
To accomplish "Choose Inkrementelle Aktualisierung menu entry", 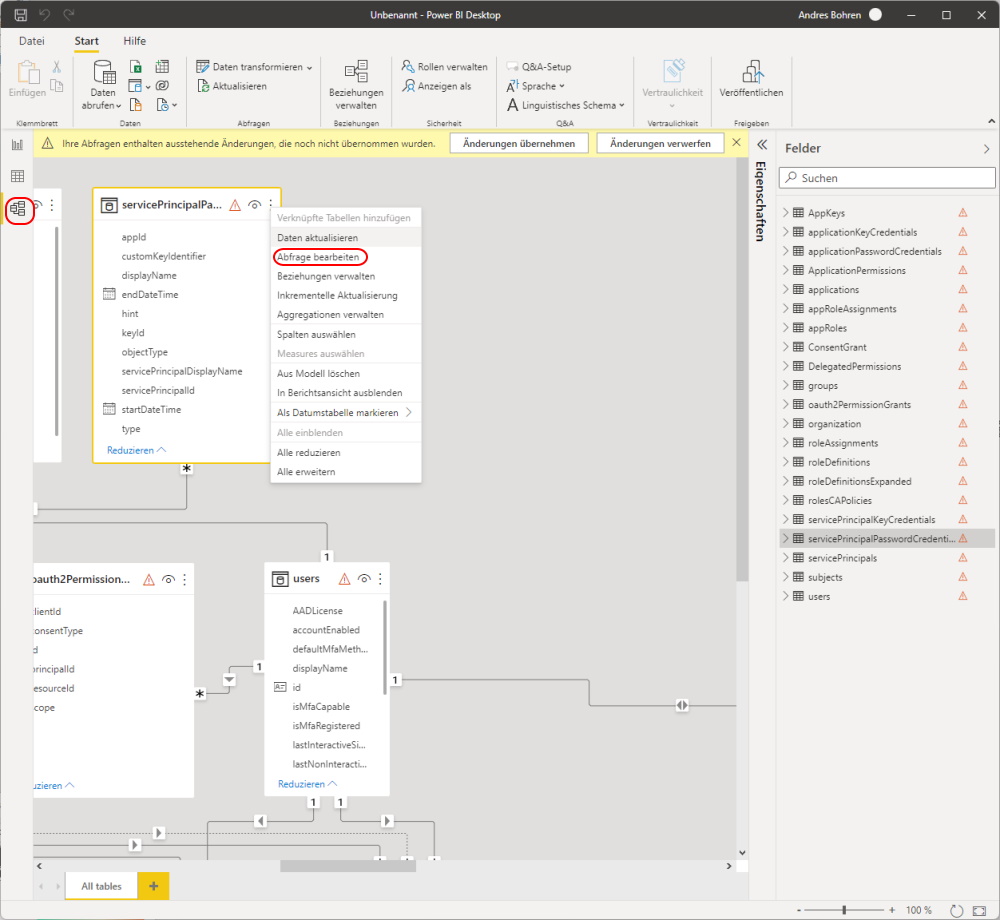I will pos(337,296).
